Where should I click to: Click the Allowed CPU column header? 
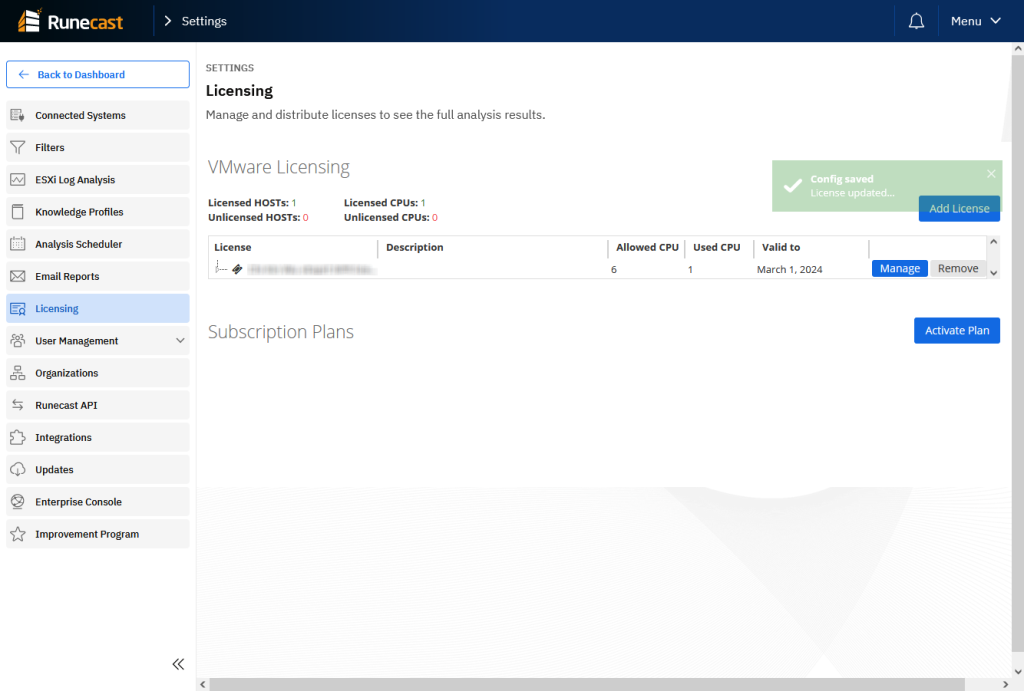coord(647,247)
